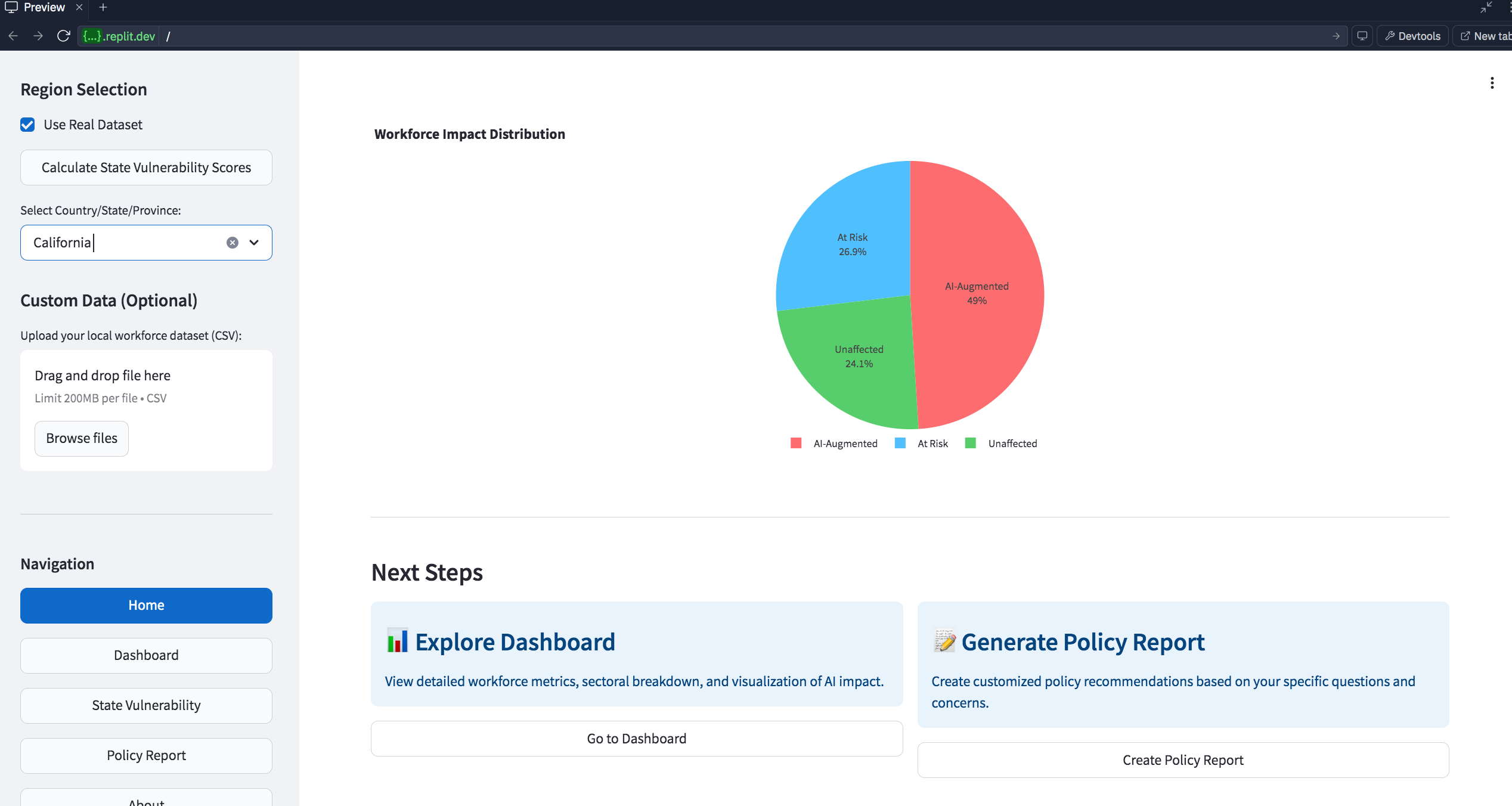Click Calculate State Vulnerability Scores button
The width and height of the screenshot is (1512, 806).
[146, 168]
